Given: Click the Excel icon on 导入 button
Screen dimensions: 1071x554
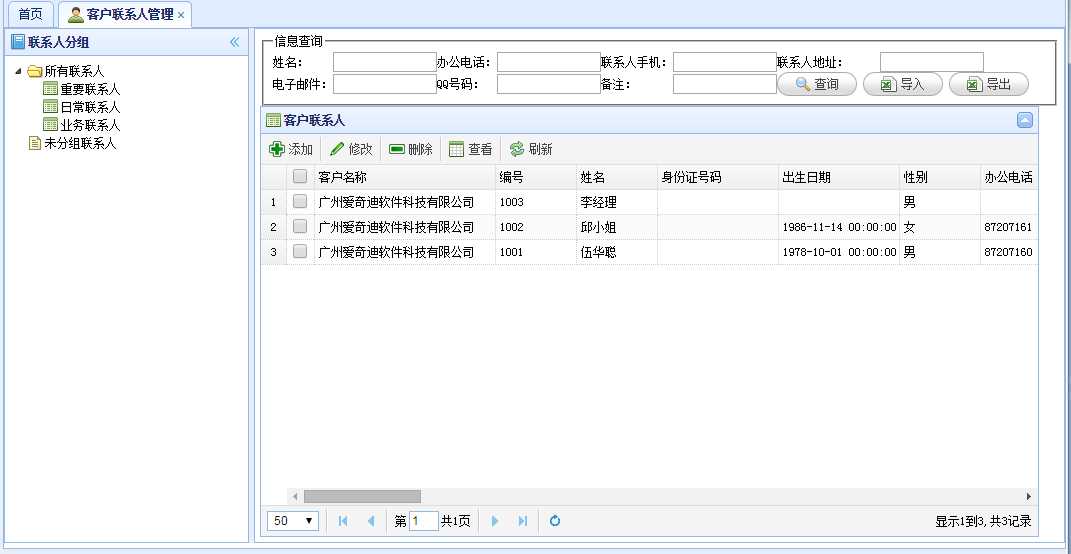Looking at the screenshot, I should [888, 84].
